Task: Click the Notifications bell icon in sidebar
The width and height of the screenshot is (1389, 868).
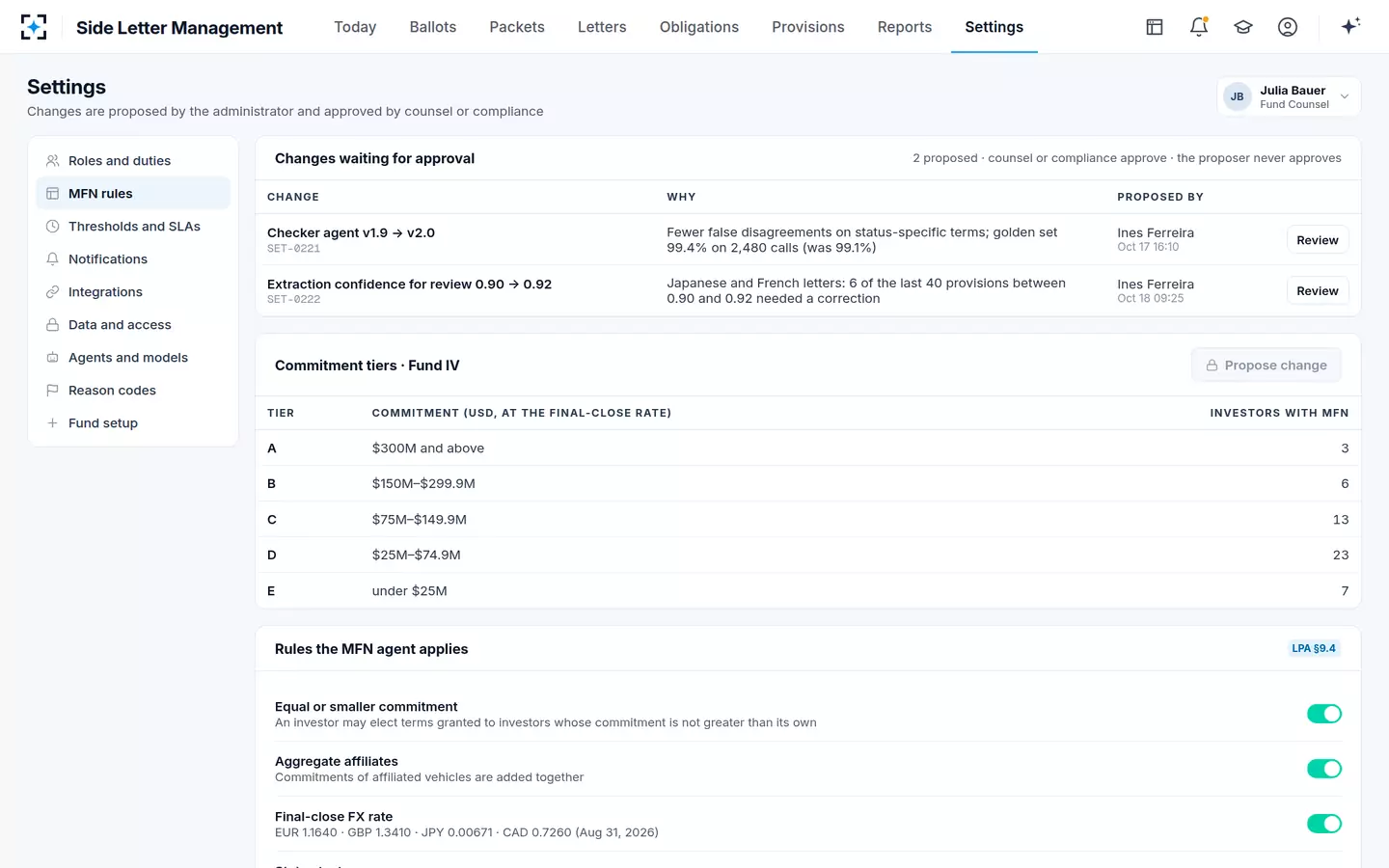Action: [x=53, y=259]
